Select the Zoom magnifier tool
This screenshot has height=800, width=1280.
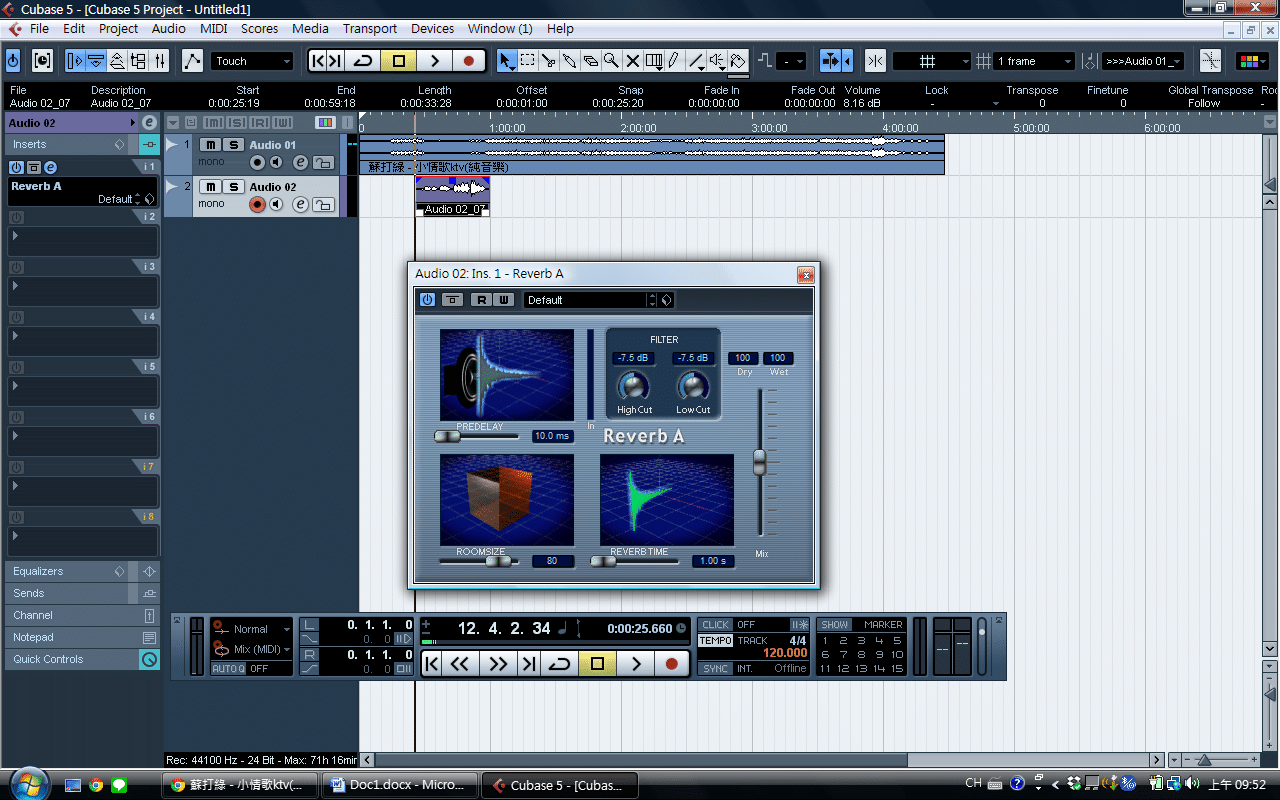coord(611,61)
